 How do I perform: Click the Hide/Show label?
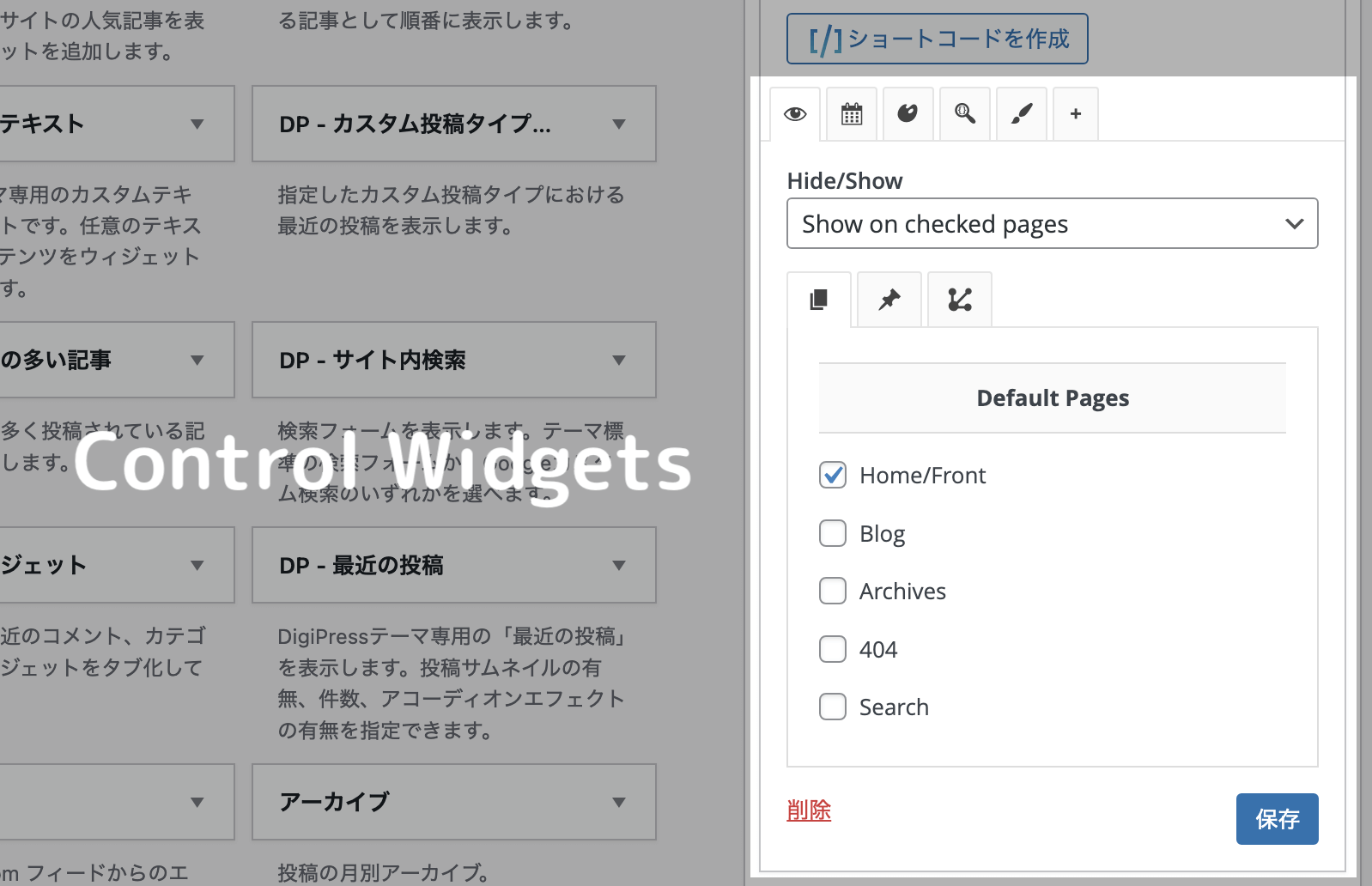845,181
